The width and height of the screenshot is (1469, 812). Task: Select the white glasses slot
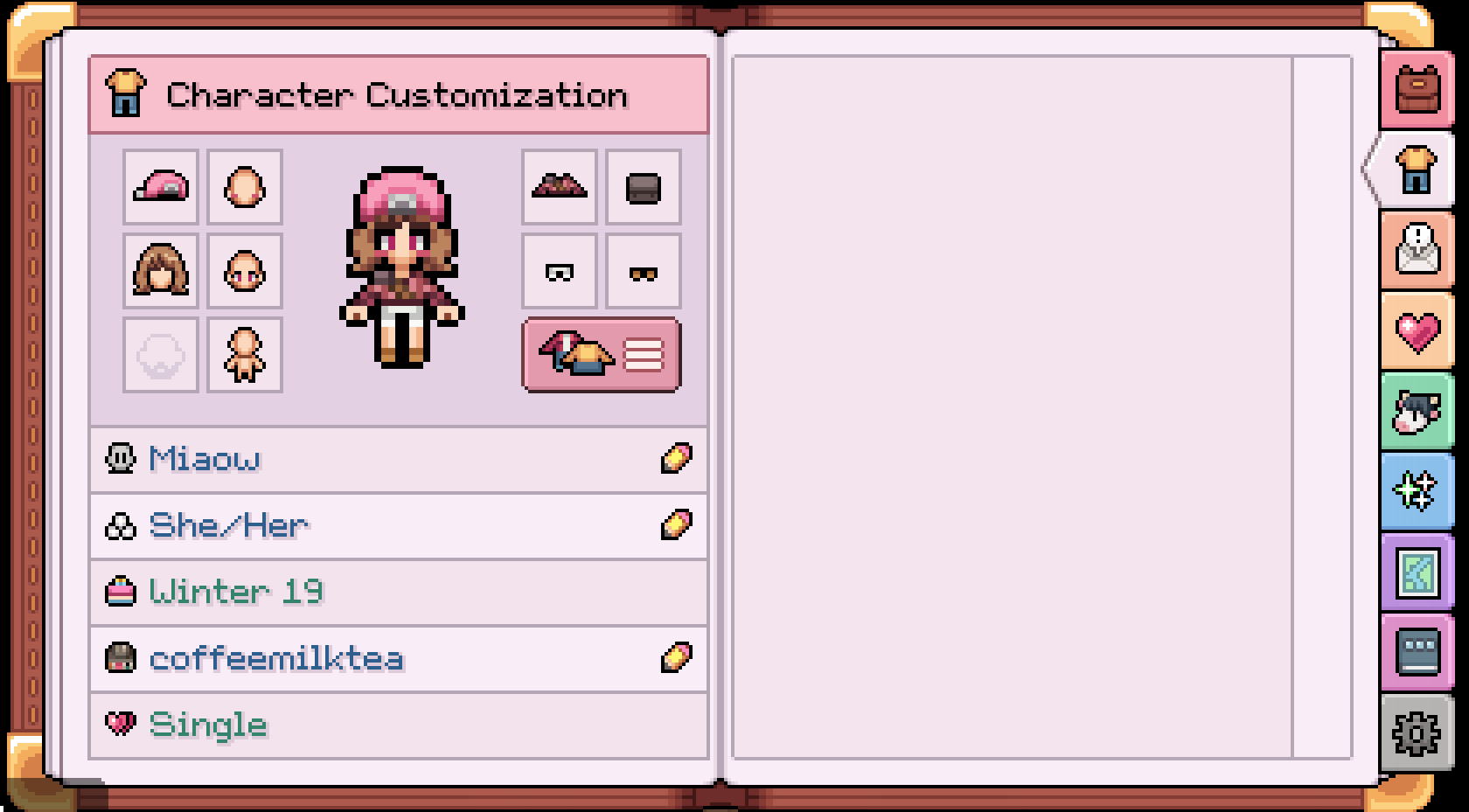point(560,271)
